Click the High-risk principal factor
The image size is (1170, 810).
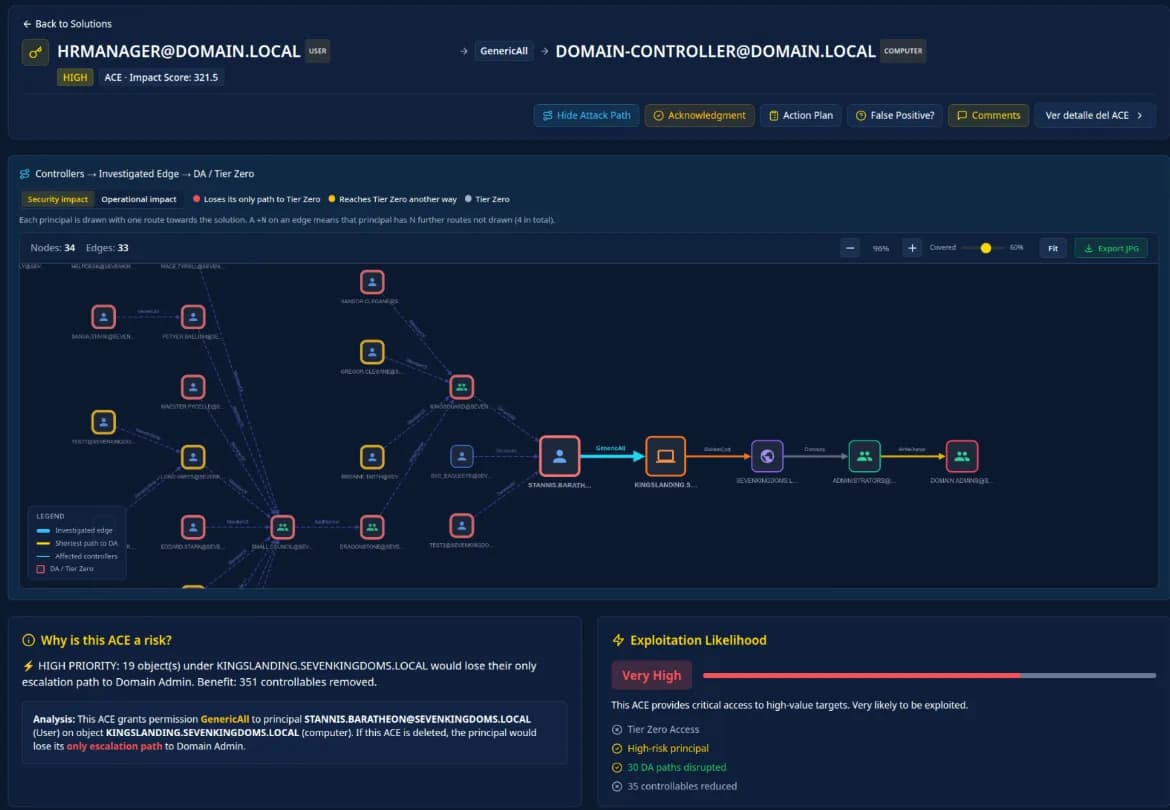pyautogui.click(x=660, y=749)
